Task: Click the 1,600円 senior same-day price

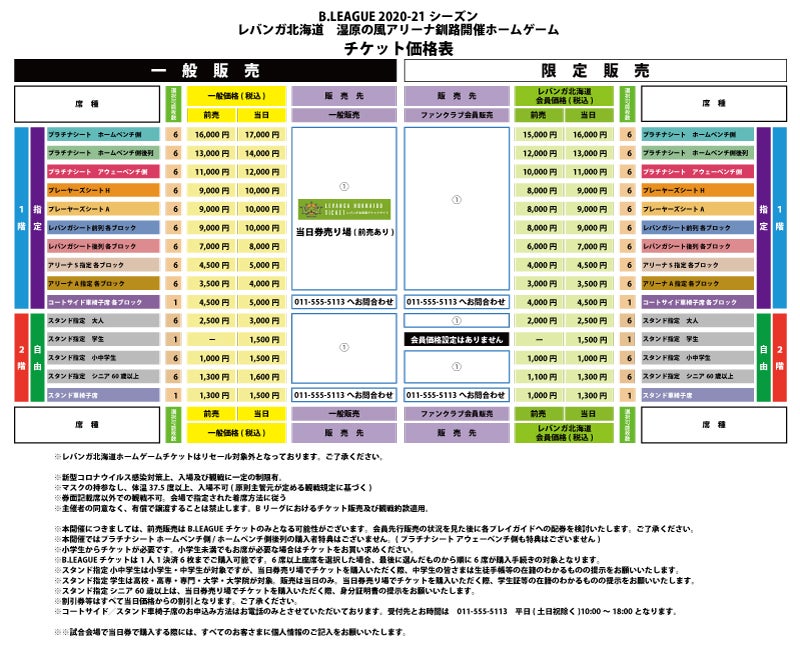Action: pos(262,376)
